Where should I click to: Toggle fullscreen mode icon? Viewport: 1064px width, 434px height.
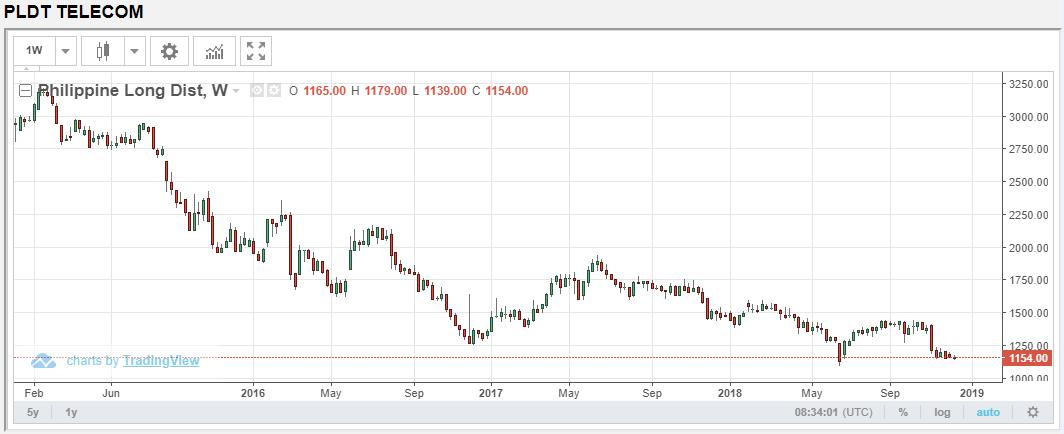click(256, 51)
